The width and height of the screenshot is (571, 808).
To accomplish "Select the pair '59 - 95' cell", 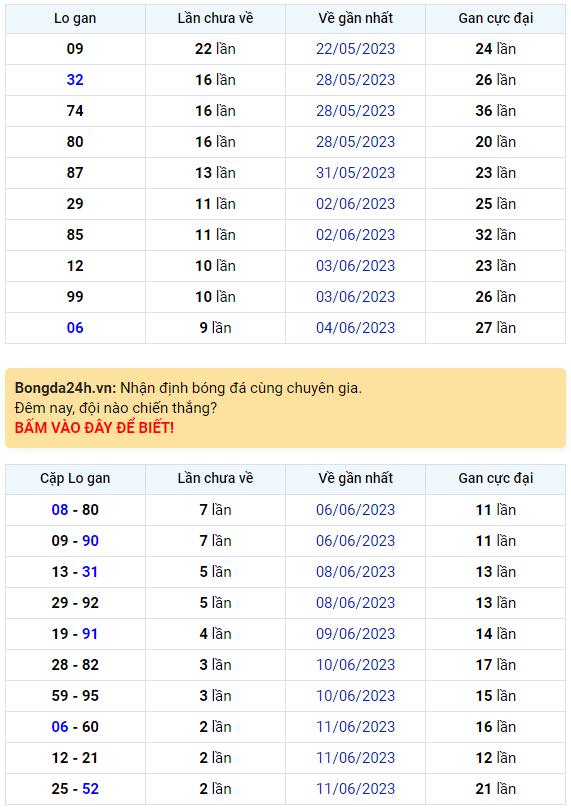I will click(75, 696).
